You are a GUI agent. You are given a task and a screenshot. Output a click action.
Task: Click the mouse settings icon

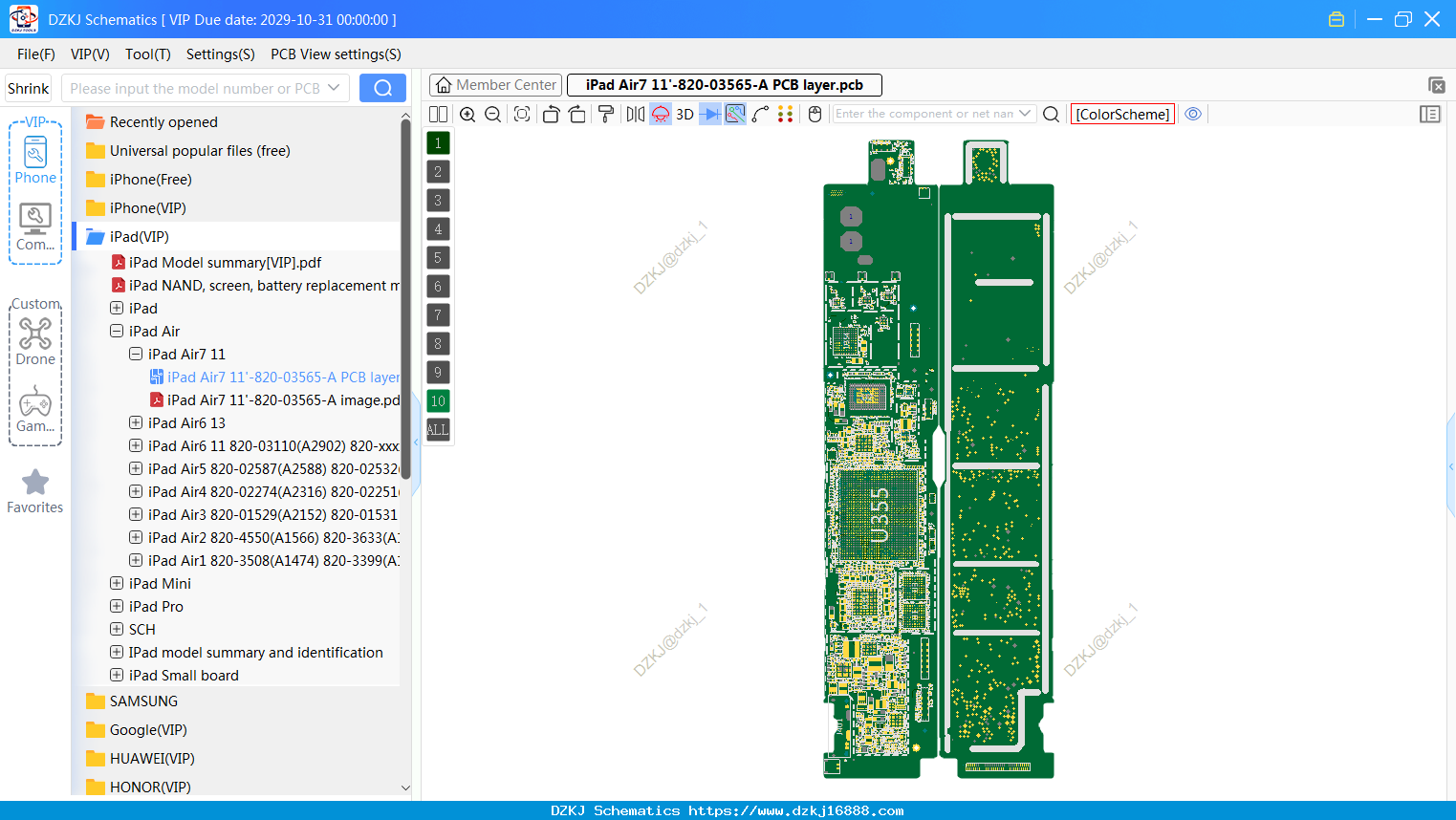(x=815, y=114)
